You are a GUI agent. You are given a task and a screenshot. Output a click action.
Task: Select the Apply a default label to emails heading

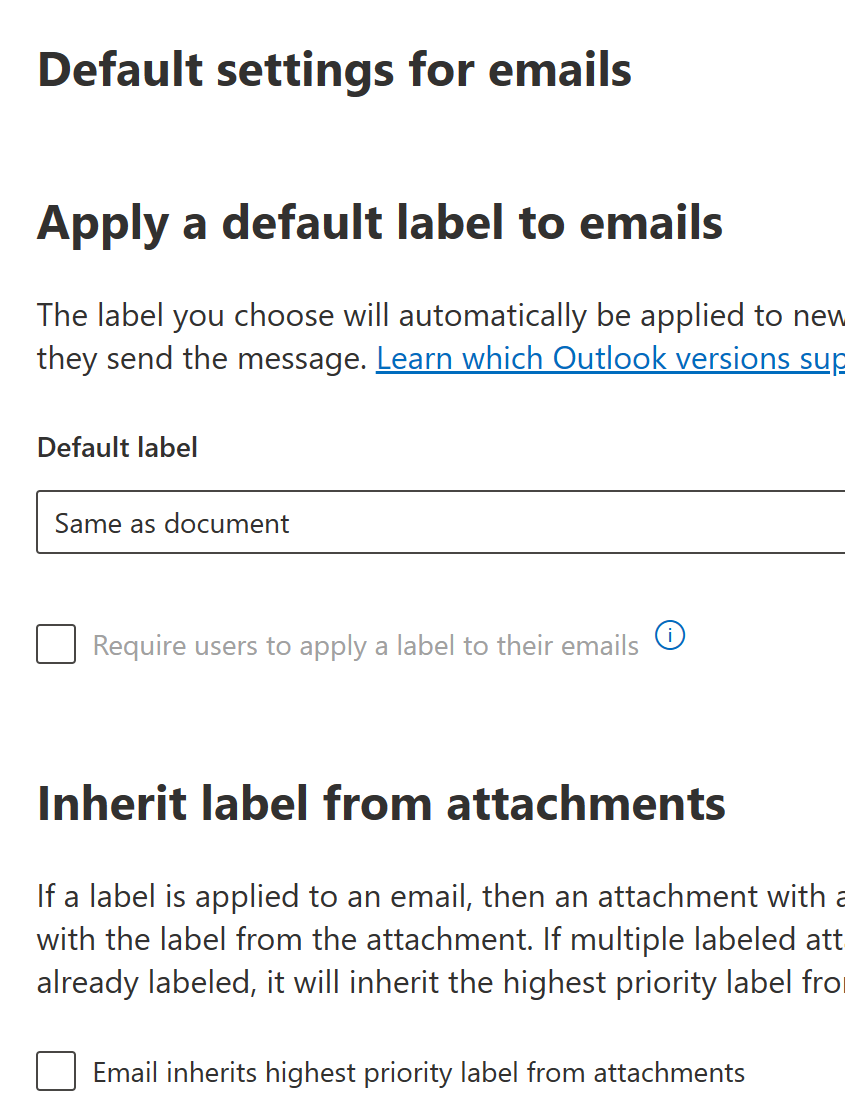[x=380, y=222]
